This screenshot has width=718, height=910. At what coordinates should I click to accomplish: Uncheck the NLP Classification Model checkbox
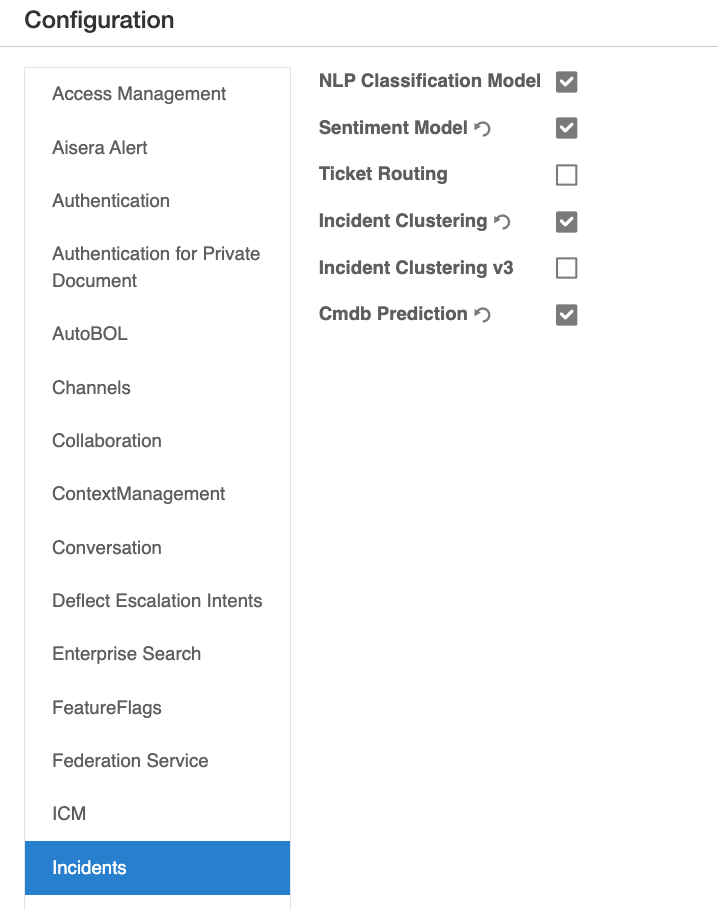pyautogui.click(x=567, y=82)
